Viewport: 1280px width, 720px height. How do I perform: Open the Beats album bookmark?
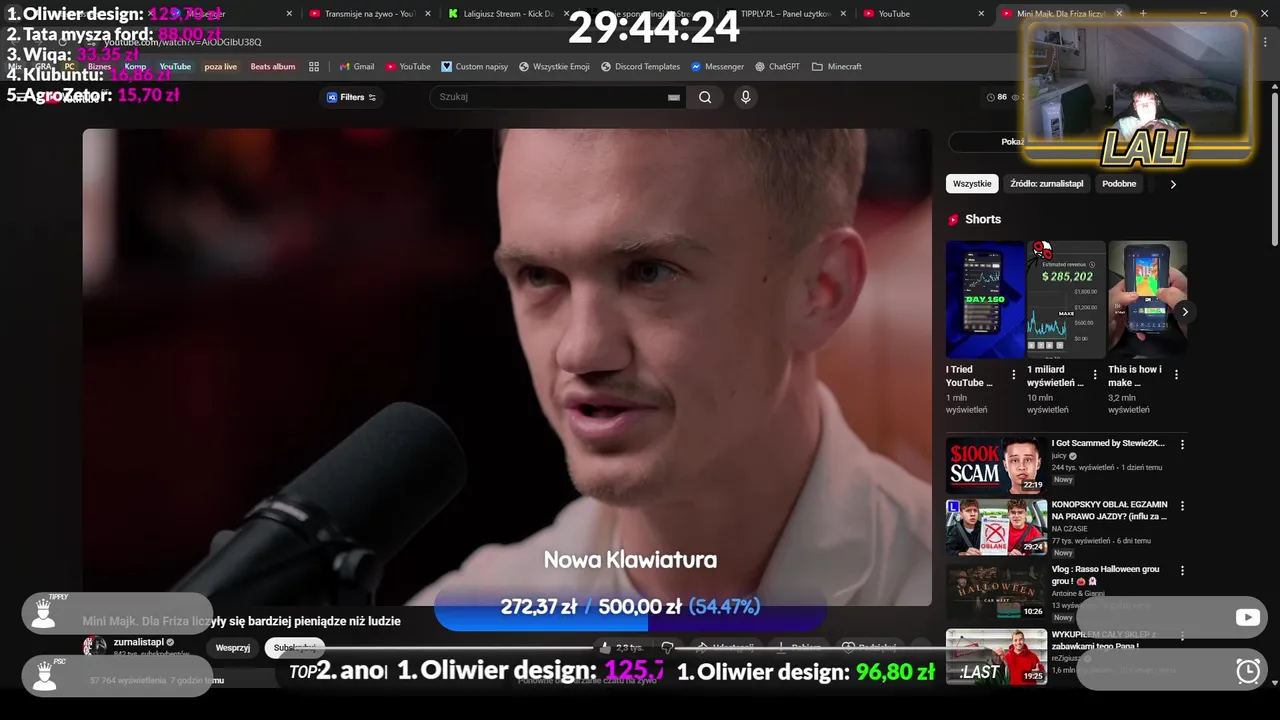coord(273,67)
